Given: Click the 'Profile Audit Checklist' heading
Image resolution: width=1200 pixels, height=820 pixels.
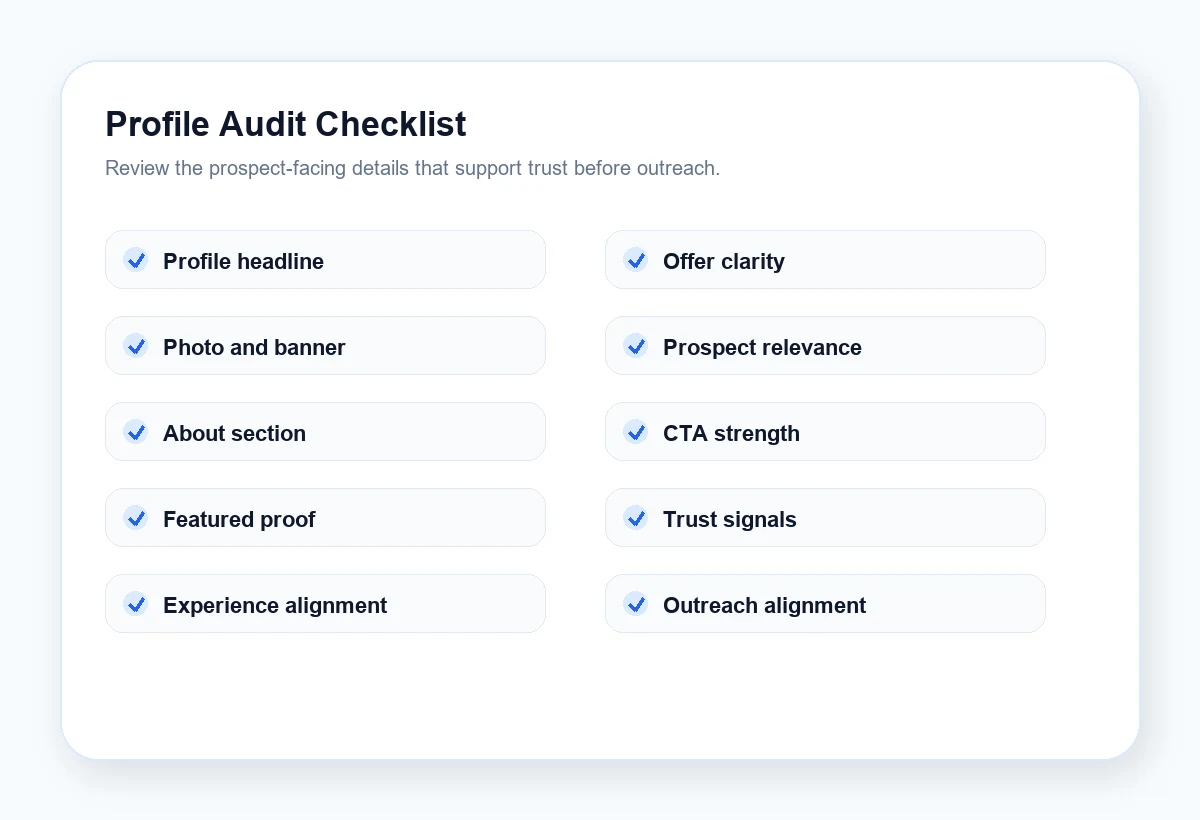Looking at the screenshot, I should click(x=286, y=124).
